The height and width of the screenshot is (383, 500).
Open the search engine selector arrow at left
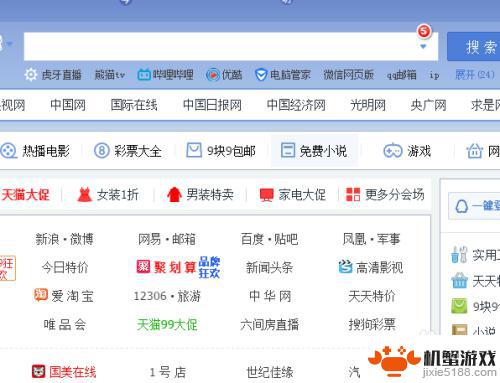pos(9,44)
